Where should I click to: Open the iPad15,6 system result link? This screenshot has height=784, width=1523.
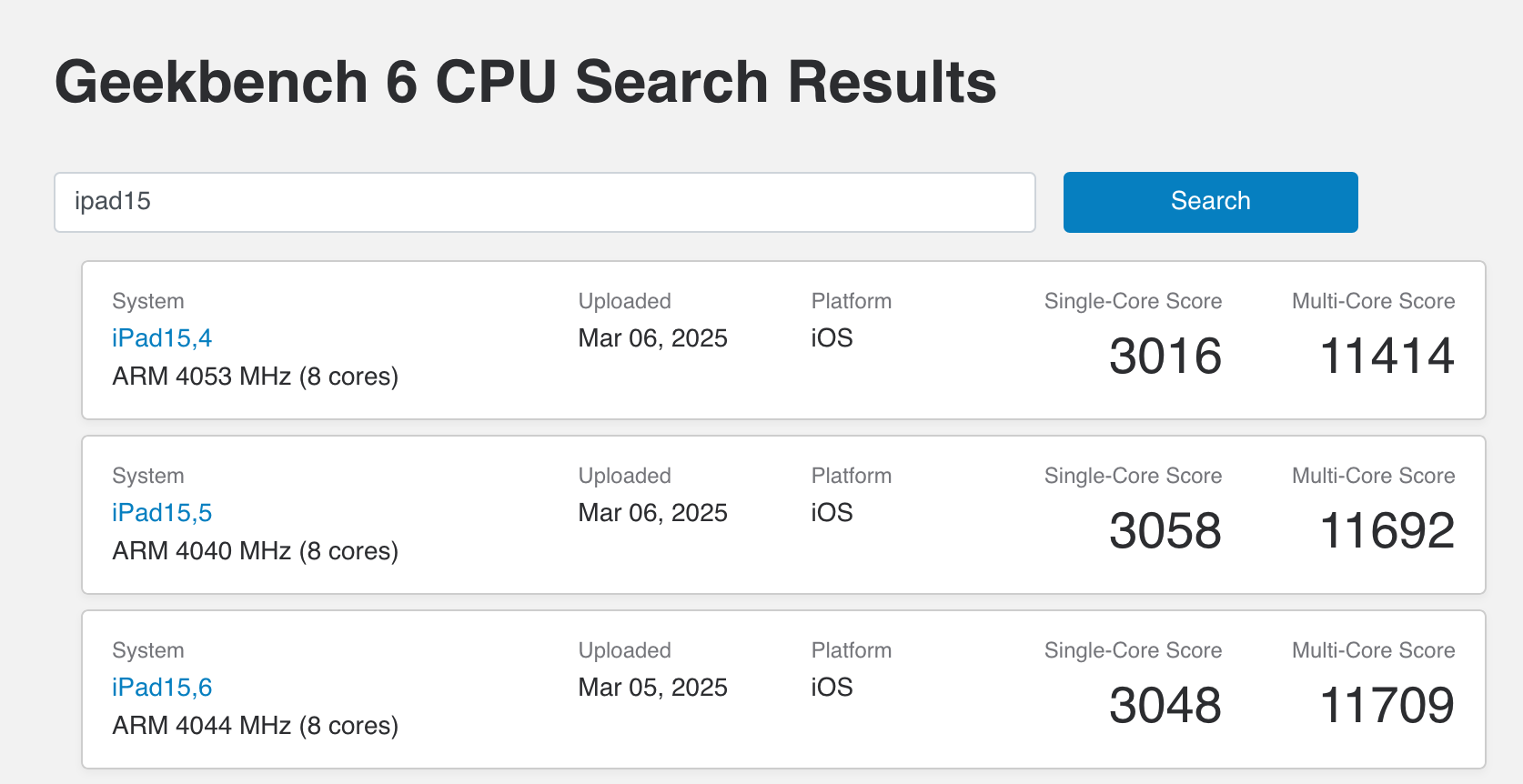162,688
